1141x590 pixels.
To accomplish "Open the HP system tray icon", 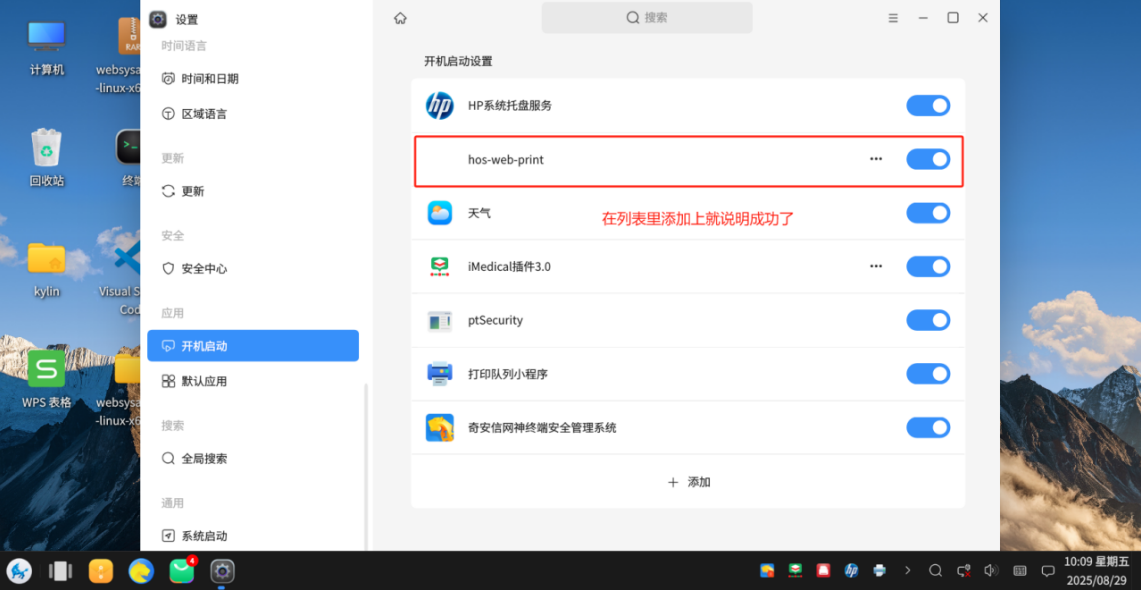I will (x=440, y=105).
